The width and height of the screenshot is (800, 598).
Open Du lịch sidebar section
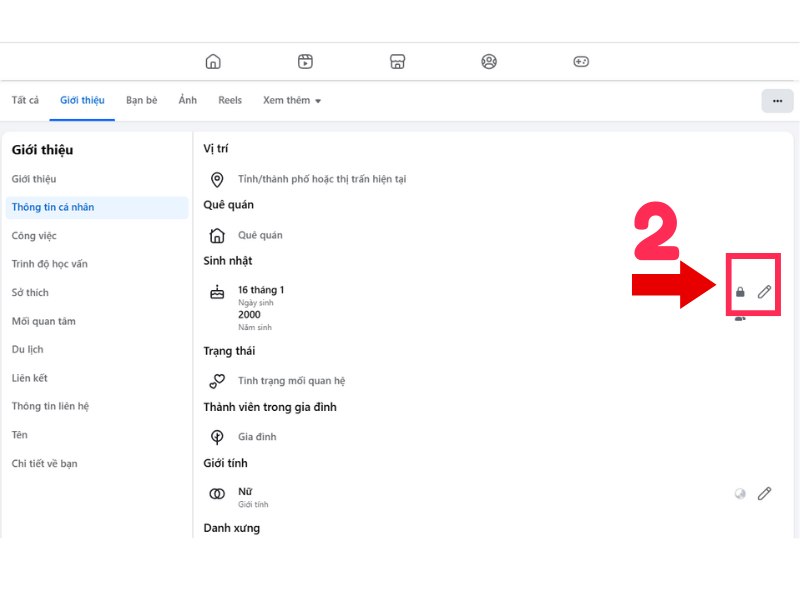[28, 350]
